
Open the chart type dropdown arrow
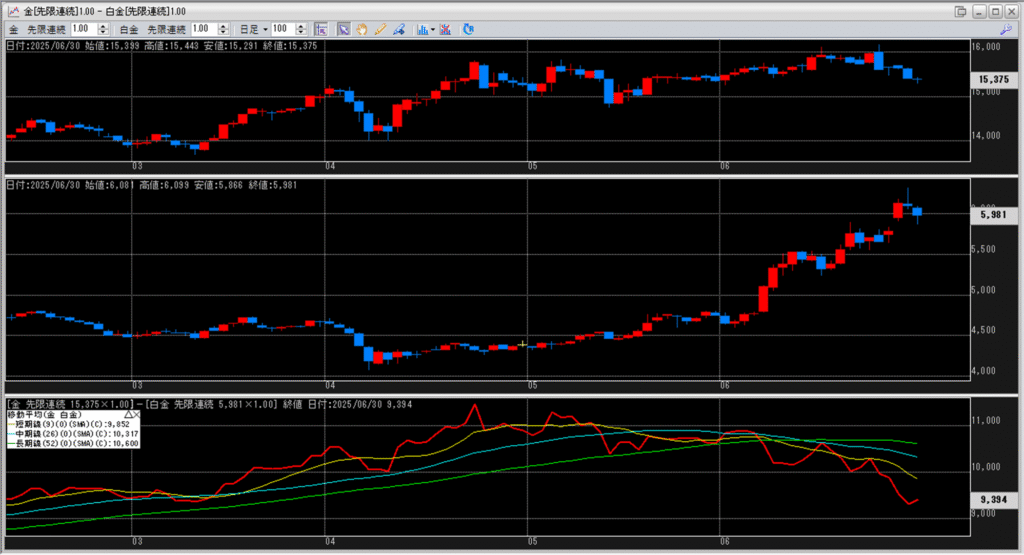point(433,29)
